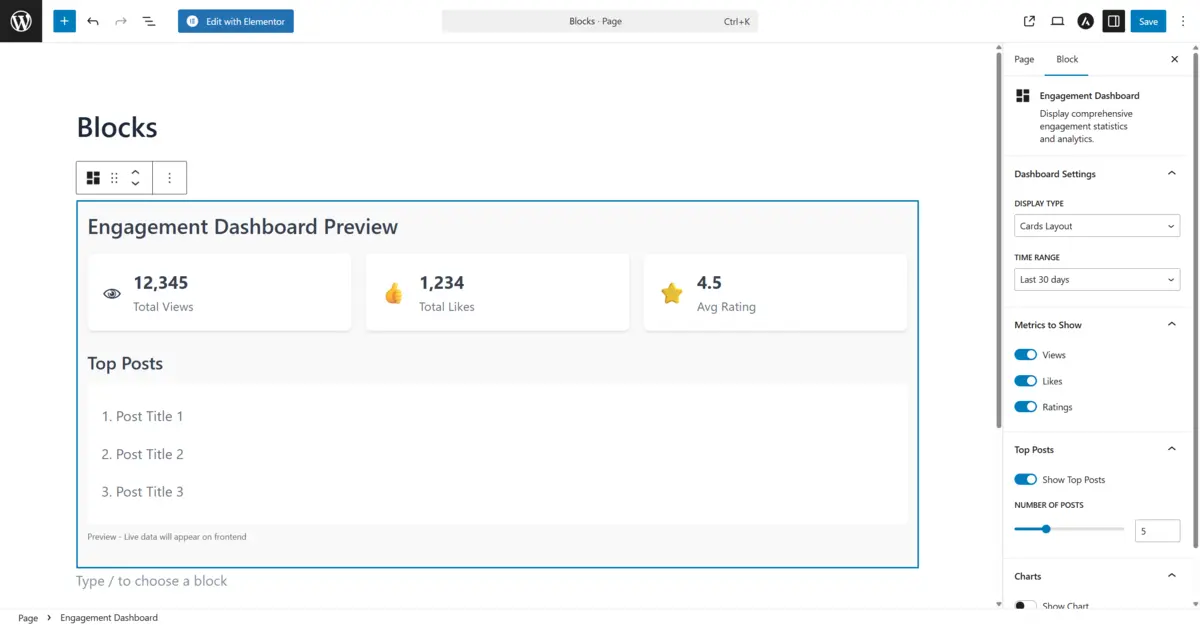Disable the Views metric toggle
Image resolution: width=1200 pixels, height=626 pixels.
[x=1025, y=355]
